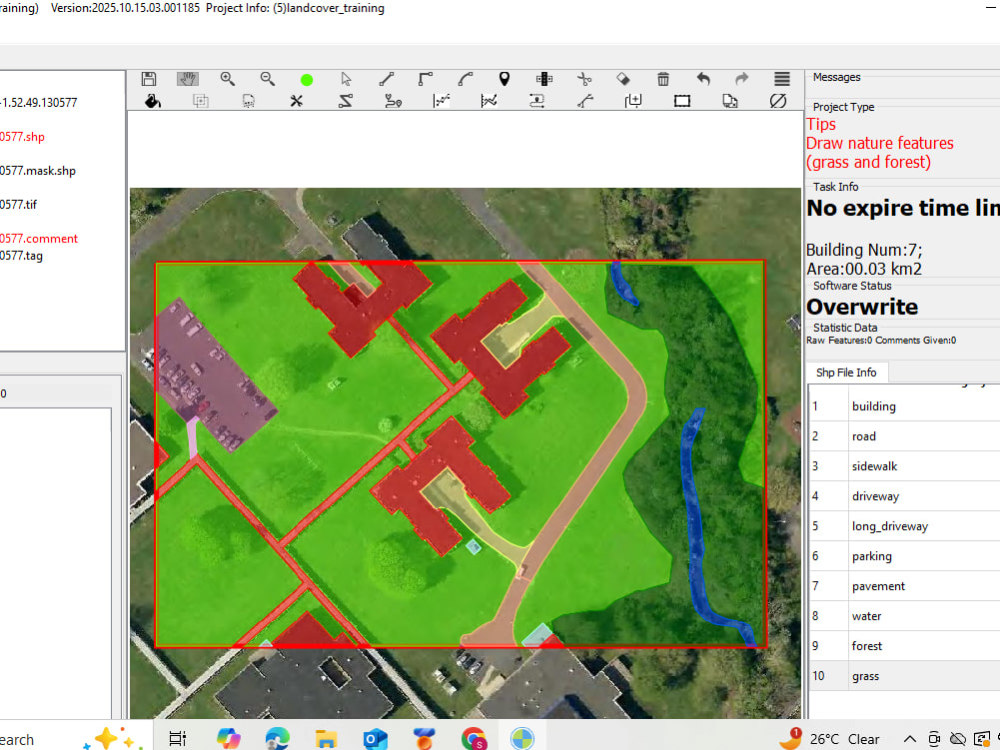Select the forest class row
The height and width of the screenshot is (750, 1000).
[904, 646]
